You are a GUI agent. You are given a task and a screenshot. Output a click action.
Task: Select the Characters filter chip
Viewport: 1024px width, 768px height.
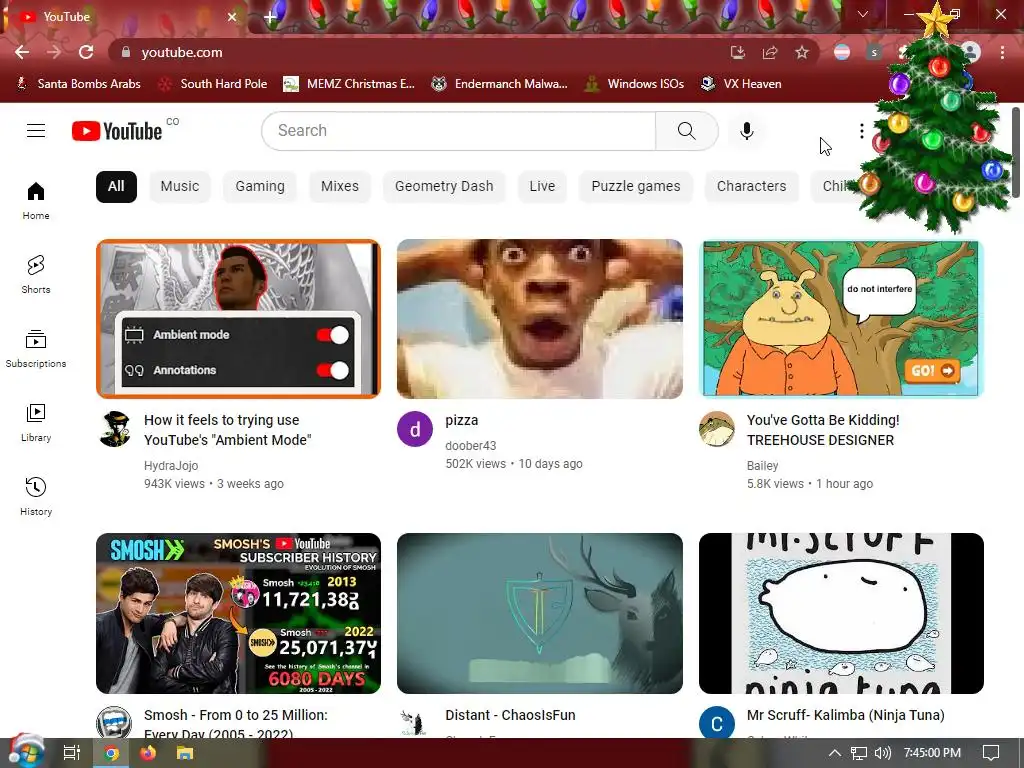[x=751, y=186]
